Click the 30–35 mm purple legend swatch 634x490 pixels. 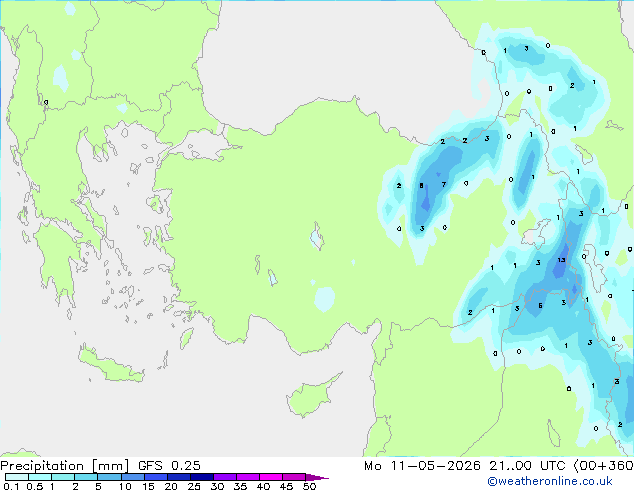[x=225, y=477]
